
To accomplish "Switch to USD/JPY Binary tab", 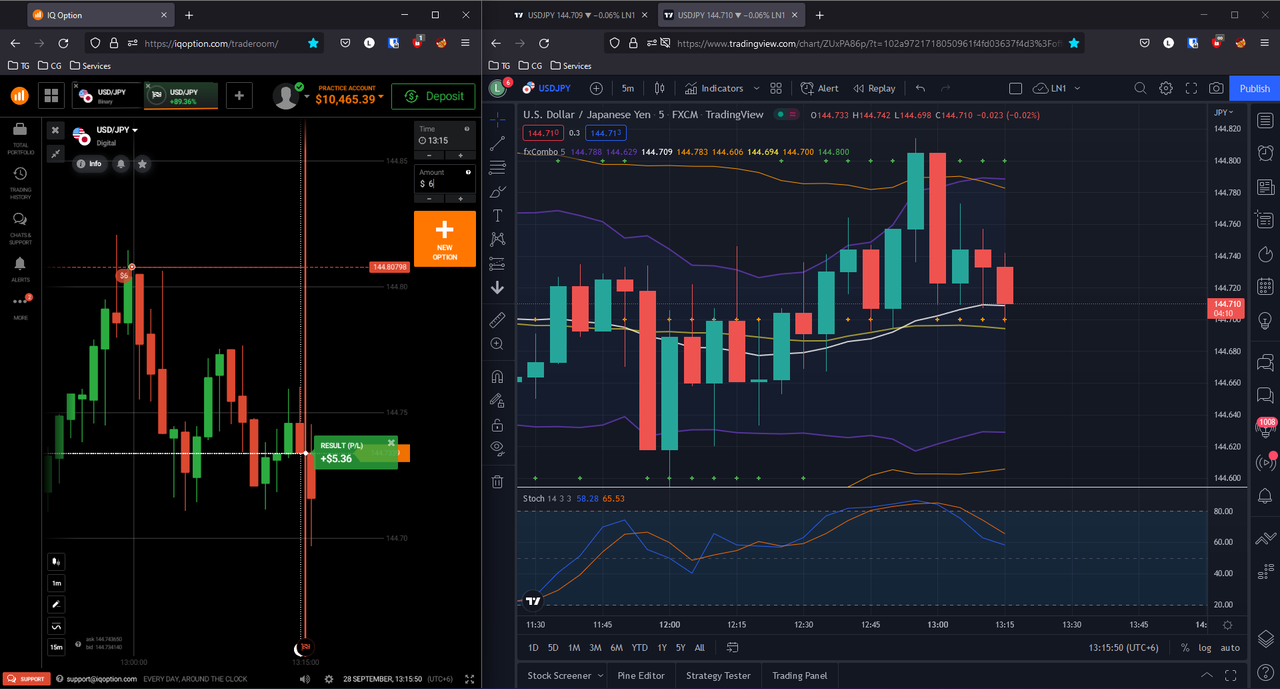I will click(106, 96).
